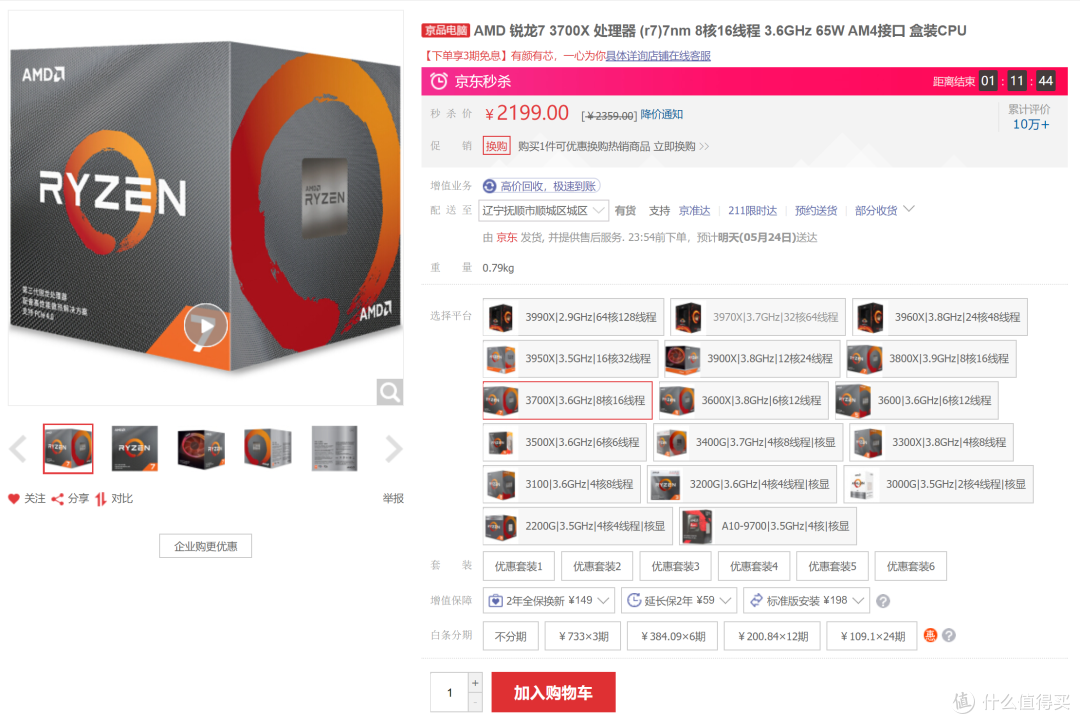1080x724 pixels.
Task: Choose the ¥733×3期 installment option
Action: [x=583, y=636]
